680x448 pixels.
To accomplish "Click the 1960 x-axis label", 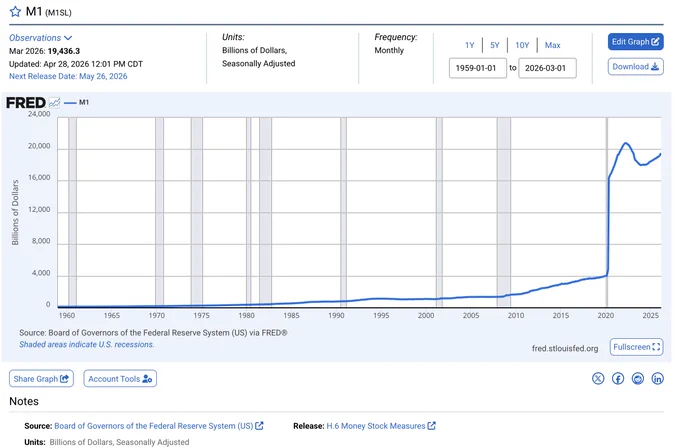I will pyautogui.click(x=67, y=315).
